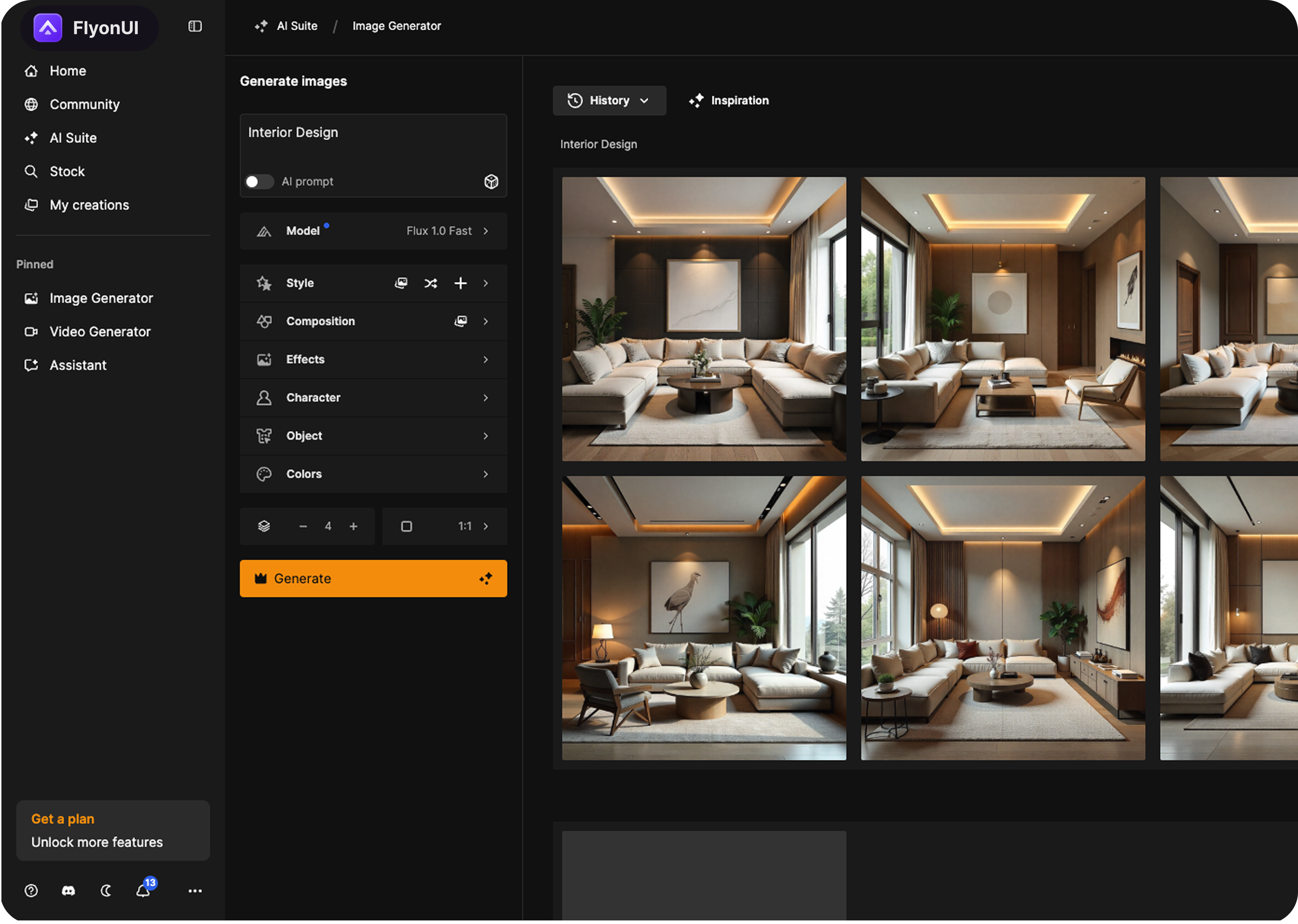Collapse the sidebar with the panel icon
Viewport: 1298px width, 924px height.
[195, 26]
